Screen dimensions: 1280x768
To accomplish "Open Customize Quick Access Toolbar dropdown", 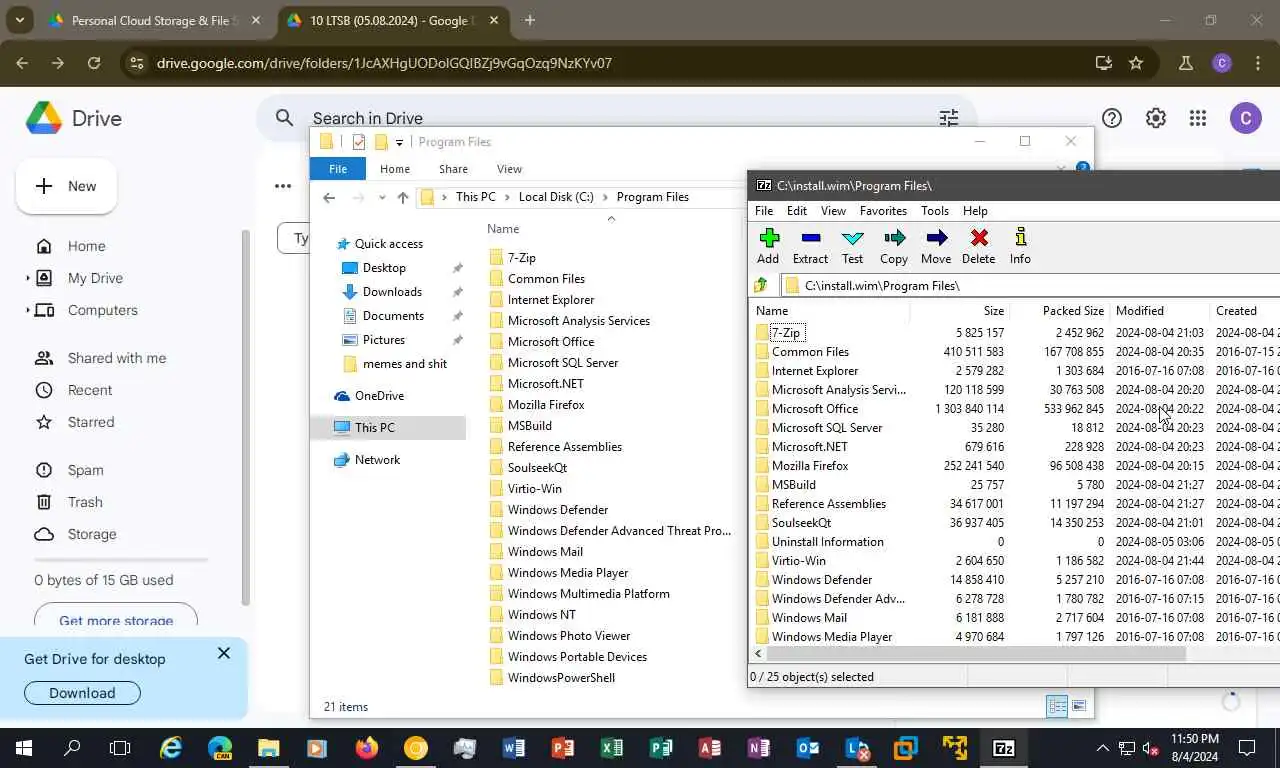I will click(399, 142).
